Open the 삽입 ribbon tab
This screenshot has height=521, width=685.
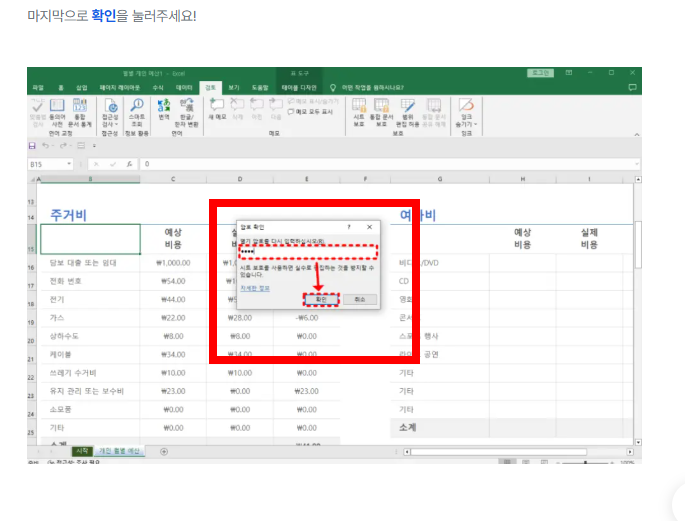tap(82, 88)
